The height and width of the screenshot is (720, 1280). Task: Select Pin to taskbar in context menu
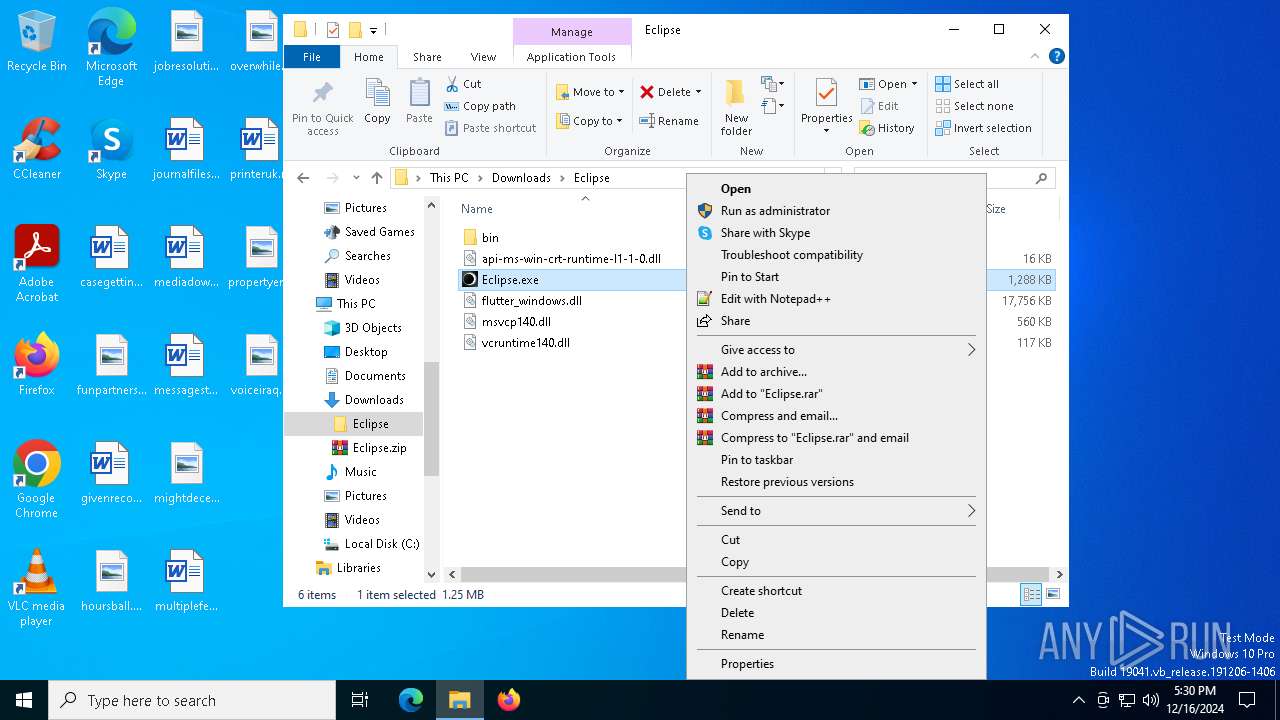(x=836, y=460)
